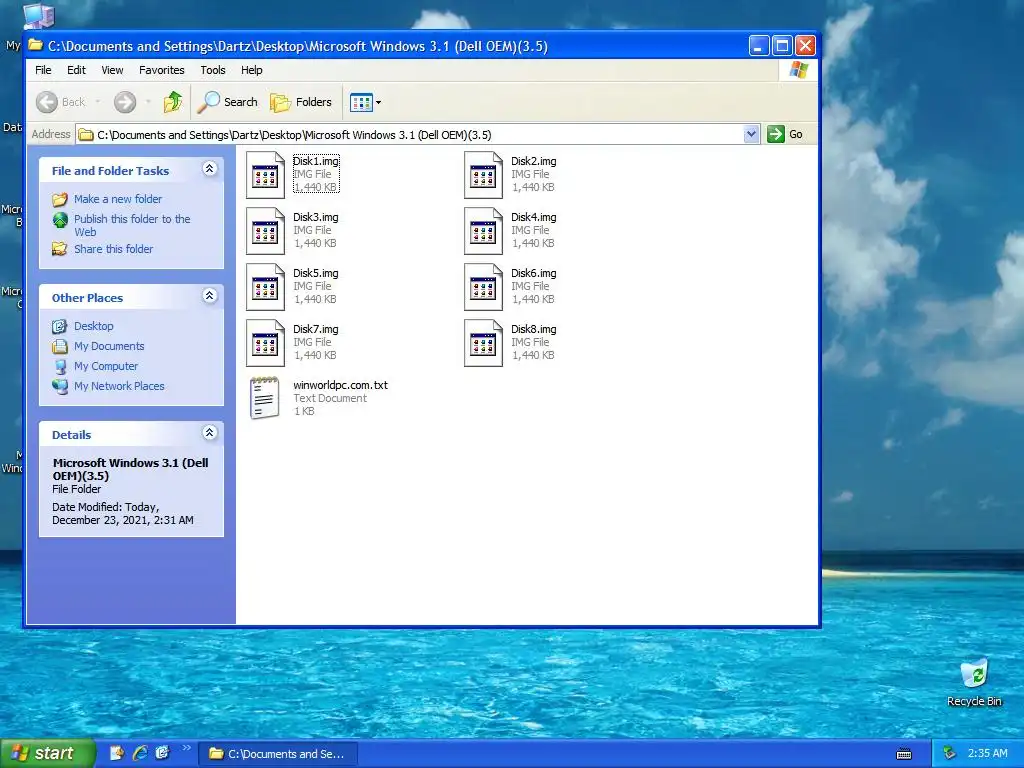This screenshot has height=768, width=1024.
Task: Click the Disk1.img file name text
Action: pos(316,161)
